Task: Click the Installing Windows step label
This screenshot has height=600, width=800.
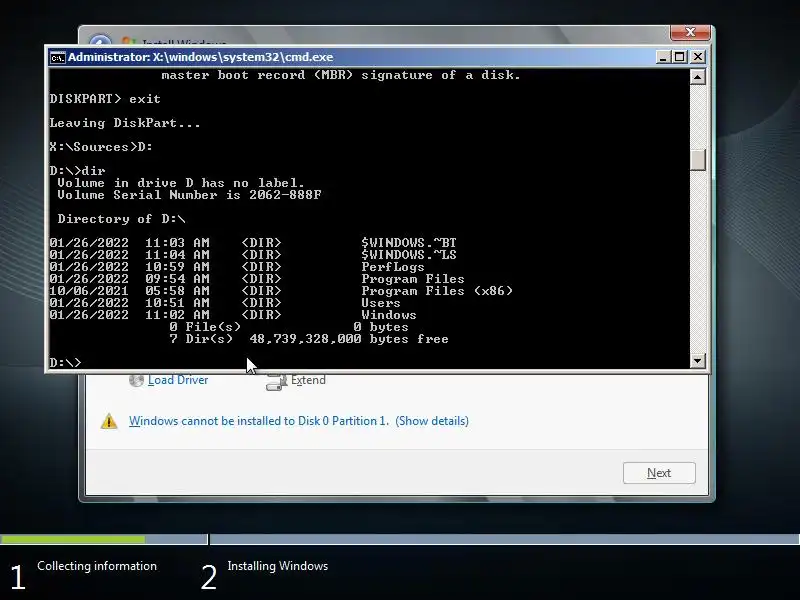Action: click(x=278, y=566)
